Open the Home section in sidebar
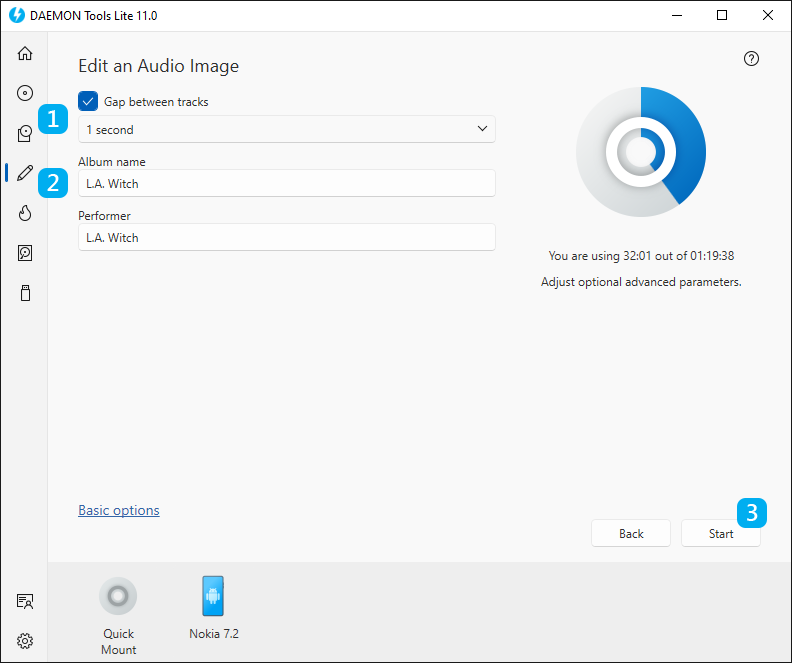 [25, 53]
